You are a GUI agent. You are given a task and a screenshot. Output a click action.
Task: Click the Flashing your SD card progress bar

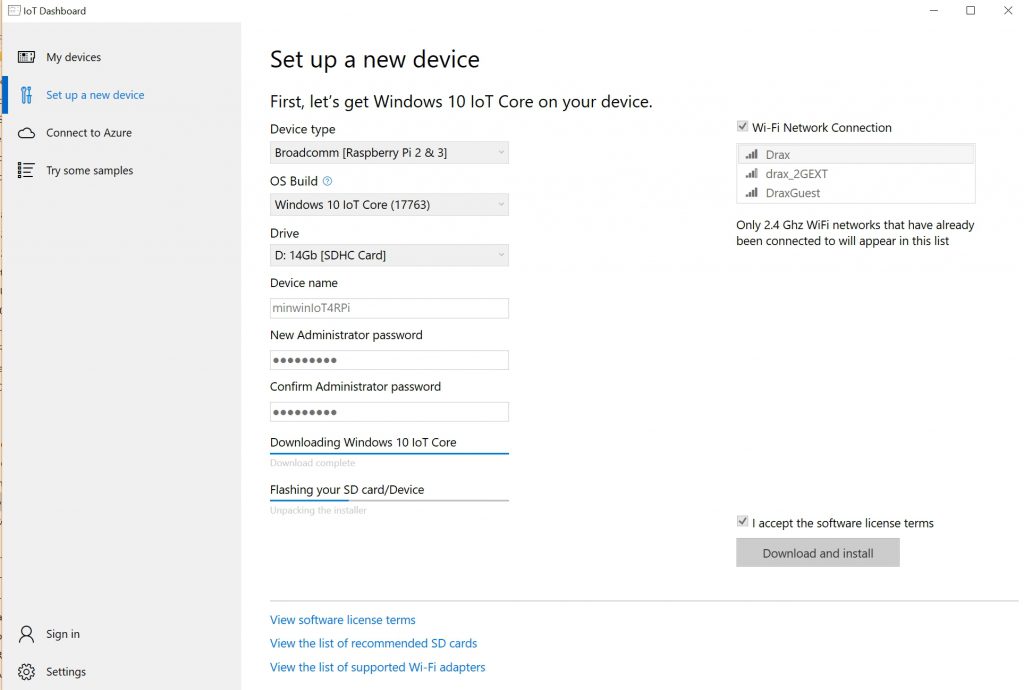click(389, 500)
